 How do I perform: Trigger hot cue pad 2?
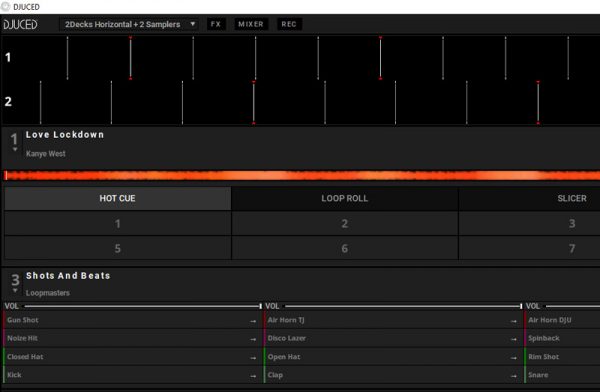click(344, 224)
